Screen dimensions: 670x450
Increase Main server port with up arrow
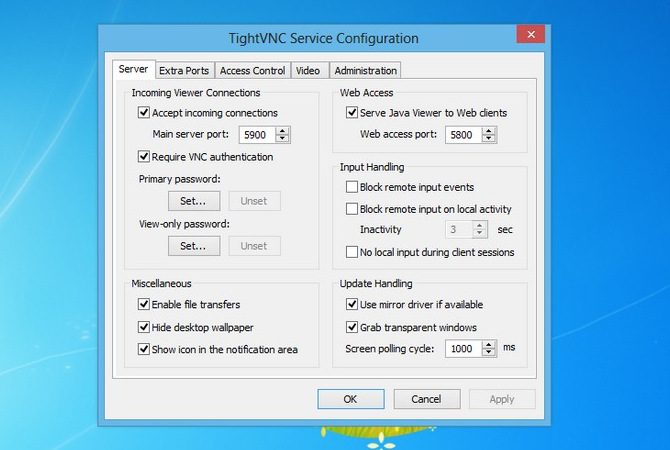(282, 131)
